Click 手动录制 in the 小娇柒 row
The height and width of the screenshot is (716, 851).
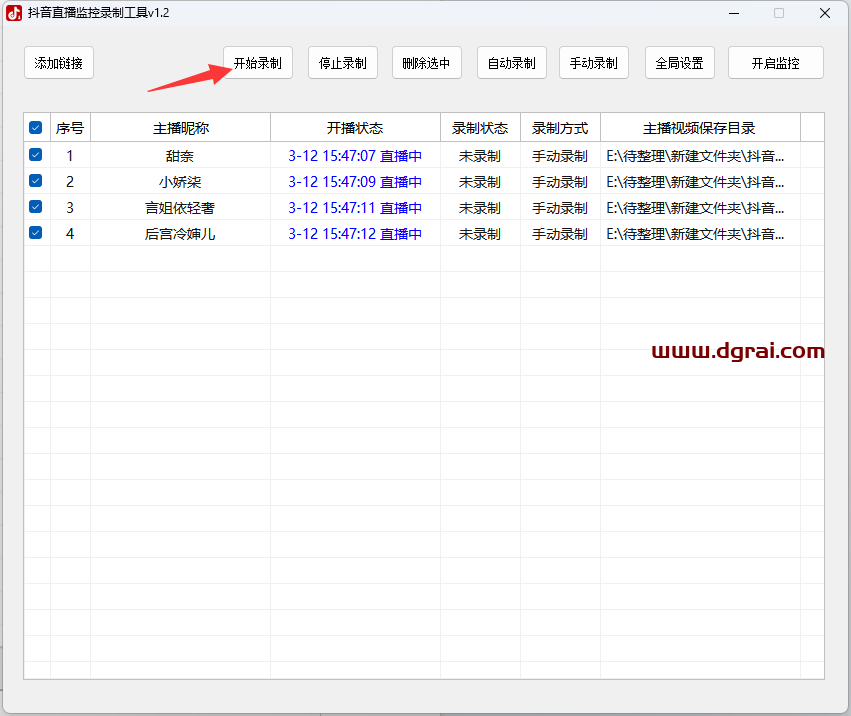[560, 182]
